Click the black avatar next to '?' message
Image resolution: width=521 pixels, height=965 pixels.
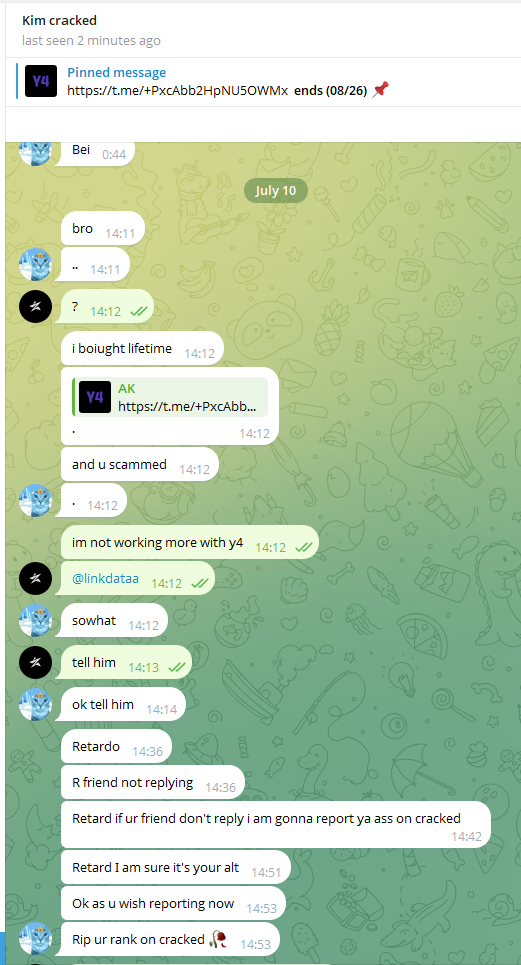pyautogui.click(x=35, y=306)
